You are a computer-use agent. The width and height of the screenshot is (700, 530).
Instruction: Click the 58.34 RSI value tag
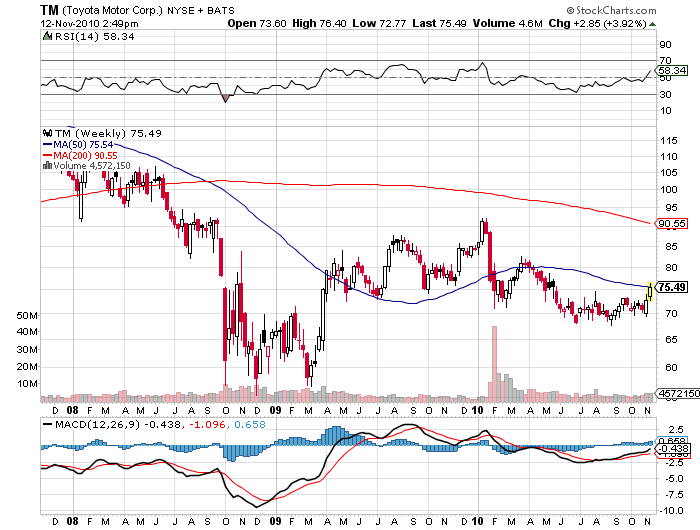pyautogui.click(x=672, y=70)
